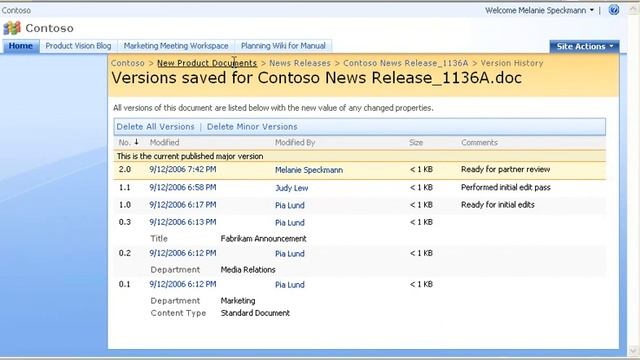The height and width of the screenshot is (360, 640).
Task: Click the Contoso site logo icon
Action: click(x=12, y=28)
